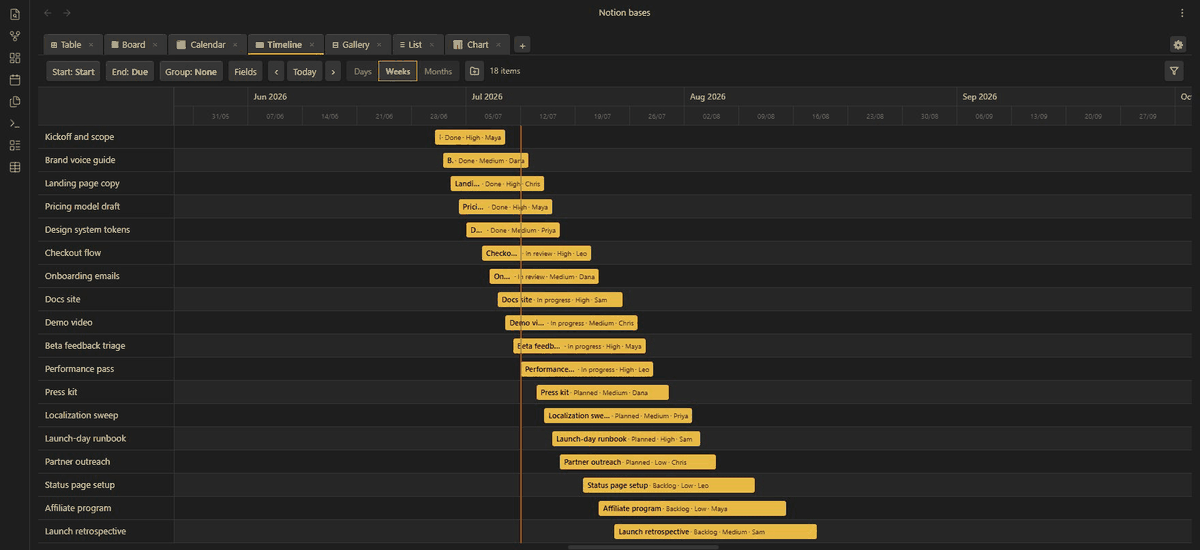Open the table sidebar icon

pos(14,167)
